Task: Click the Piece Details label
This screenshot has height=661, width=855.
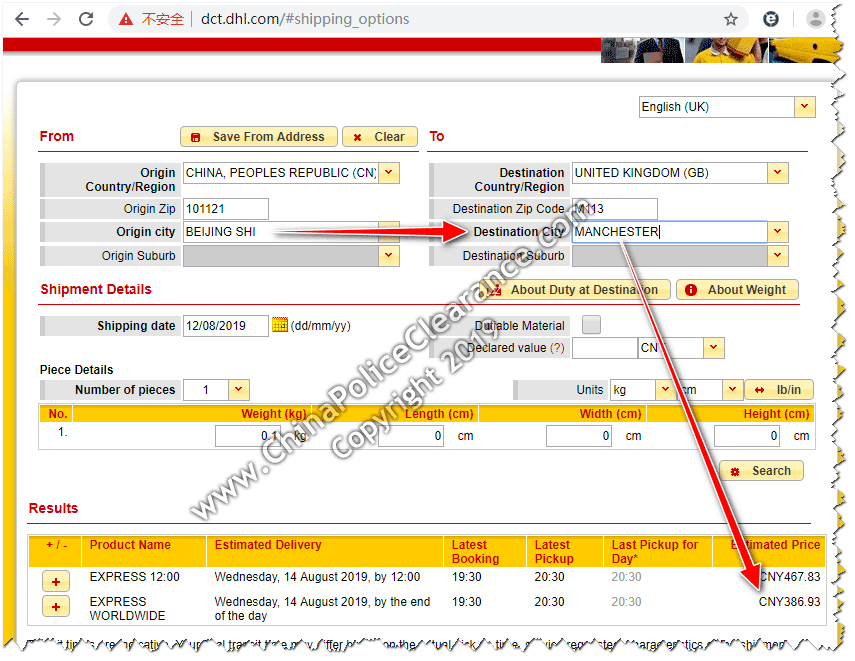Action: tap(76, 370)
